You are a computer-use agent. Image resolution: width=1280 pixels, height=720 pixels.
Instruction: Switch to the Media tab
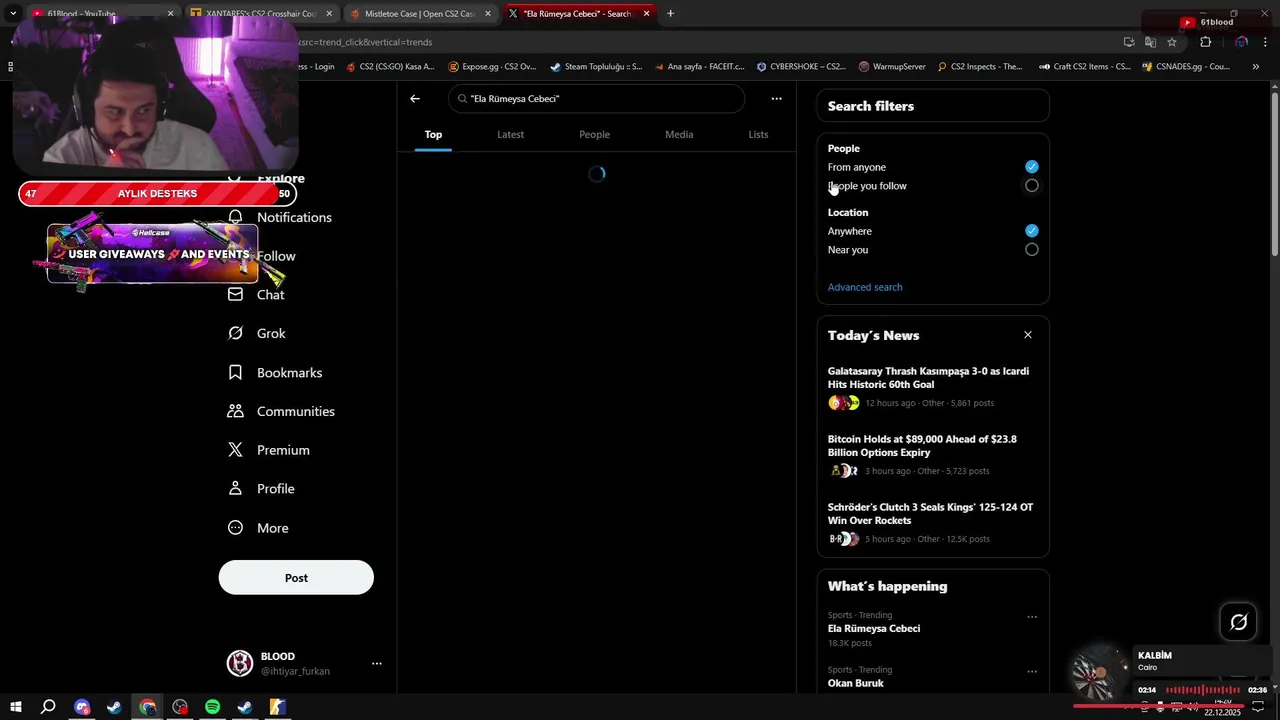point(679,134)
